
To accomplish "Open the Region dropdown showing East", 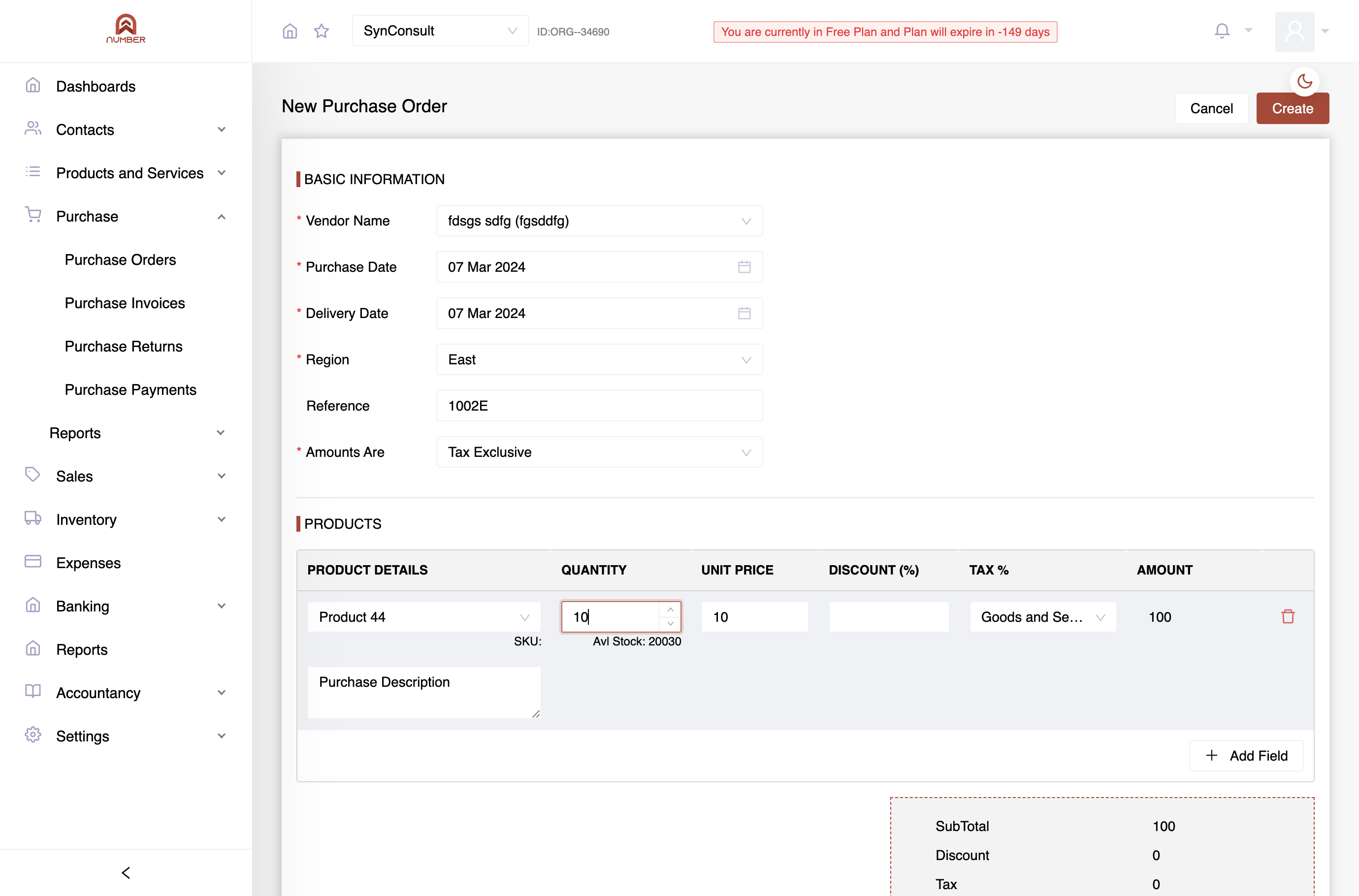I will coord(600,359).
